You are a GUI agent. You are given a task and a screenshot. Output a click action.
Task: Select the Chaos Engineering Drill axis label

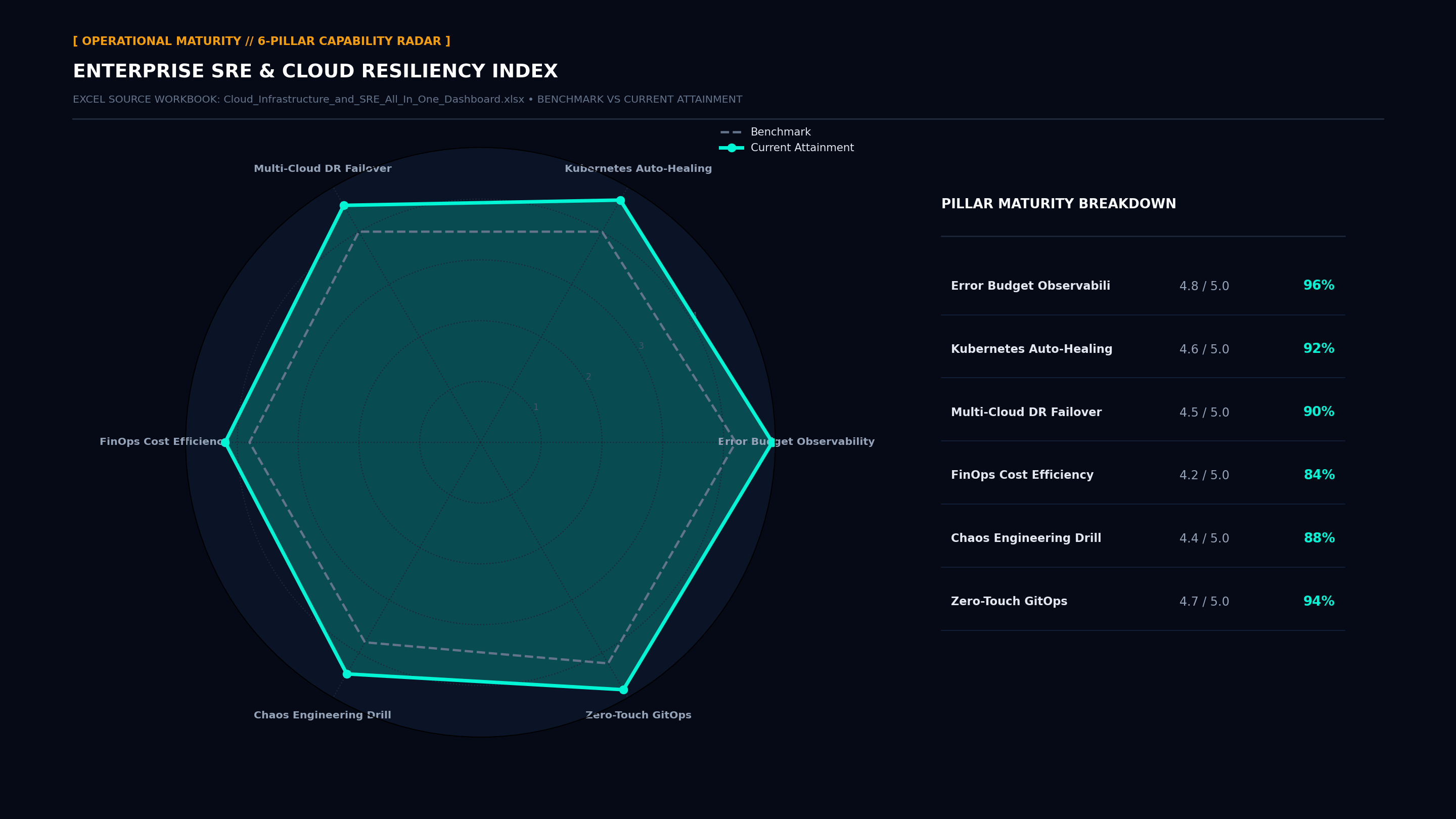(322, 715)
